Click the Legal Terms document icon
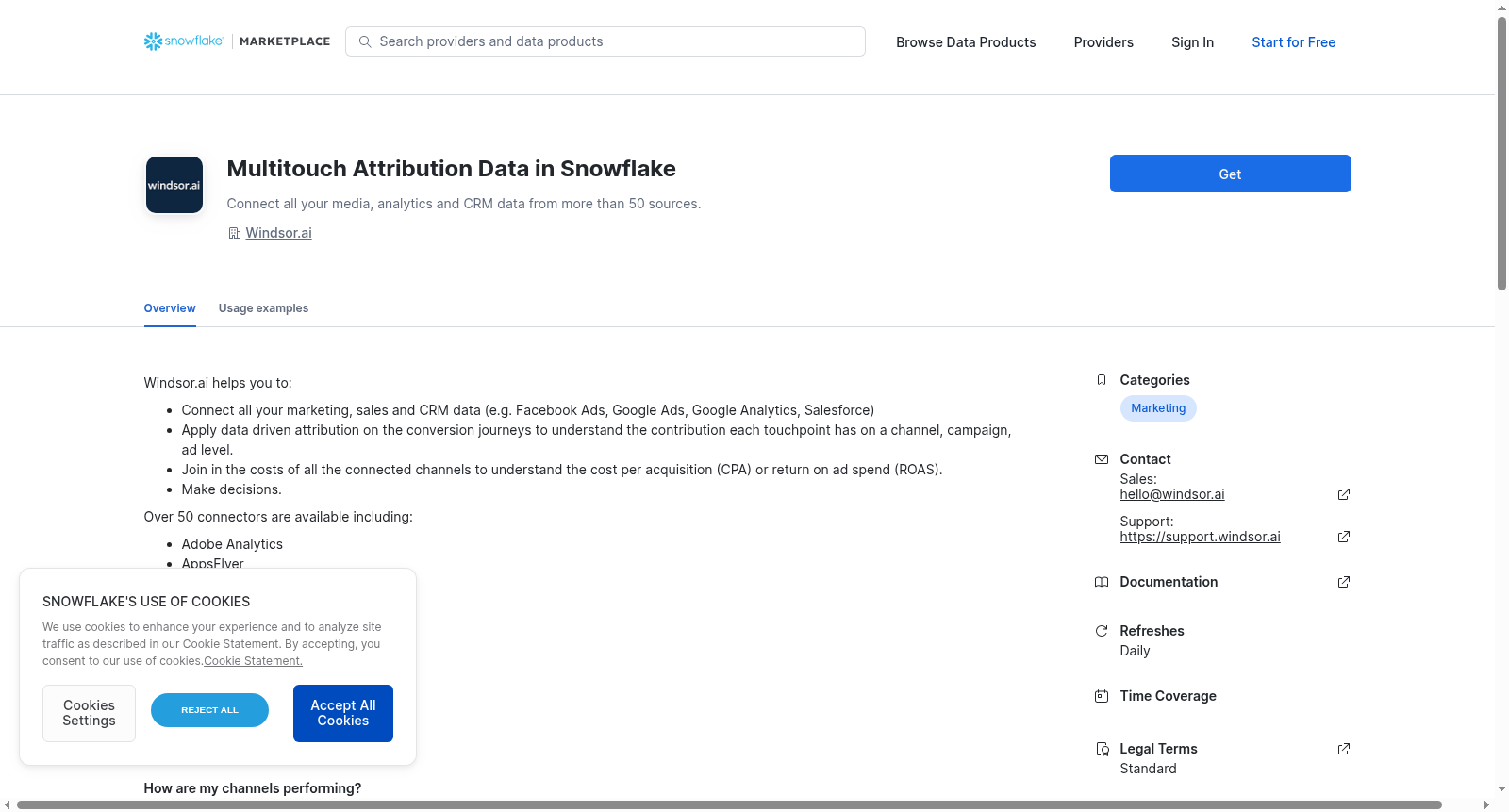The height and width of the screenshot is (812, 1509). 1102,749
